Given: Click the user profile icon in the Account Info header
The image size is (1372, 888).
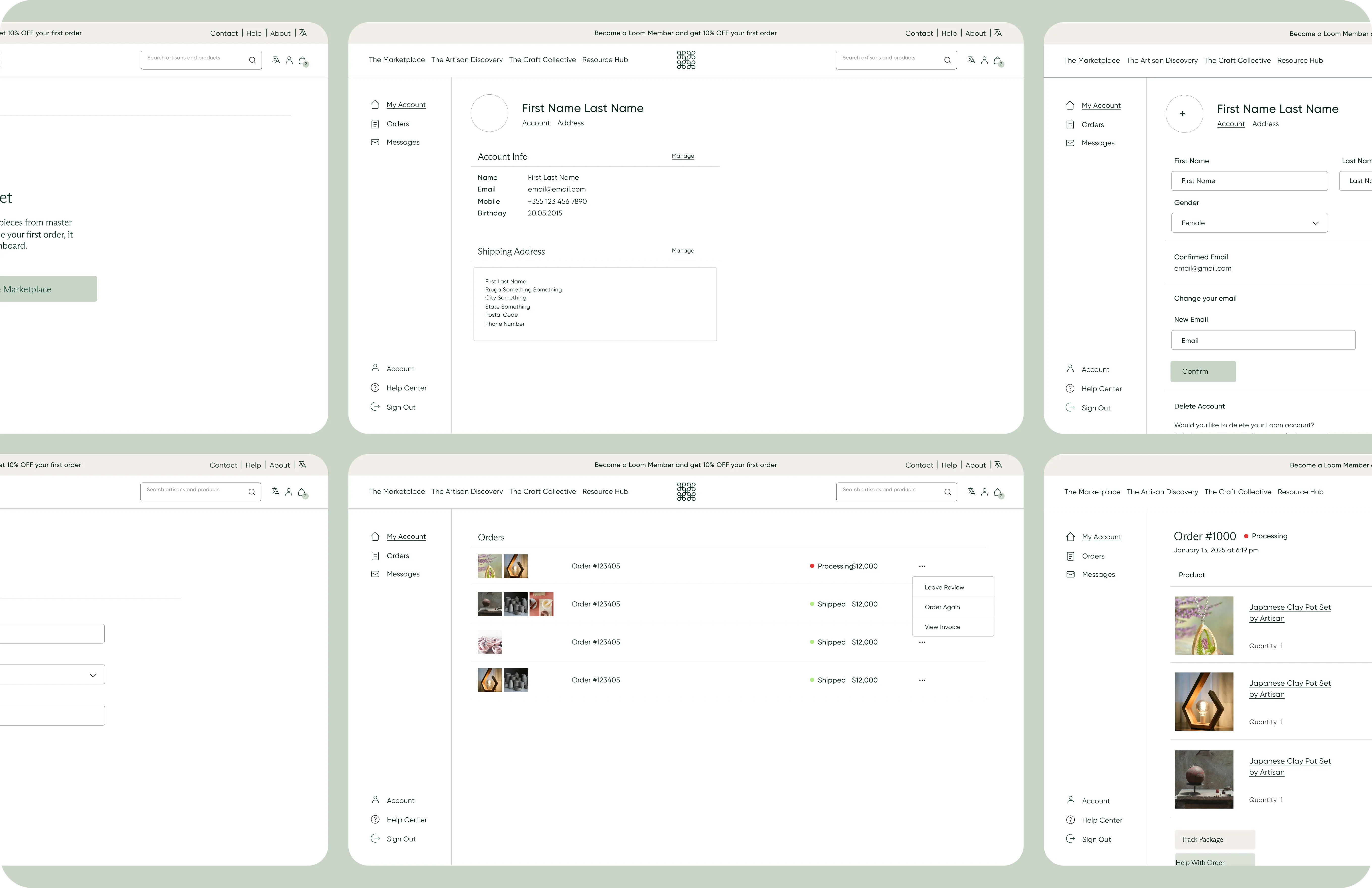Looking at the screenshot, I should pos(984,60).
